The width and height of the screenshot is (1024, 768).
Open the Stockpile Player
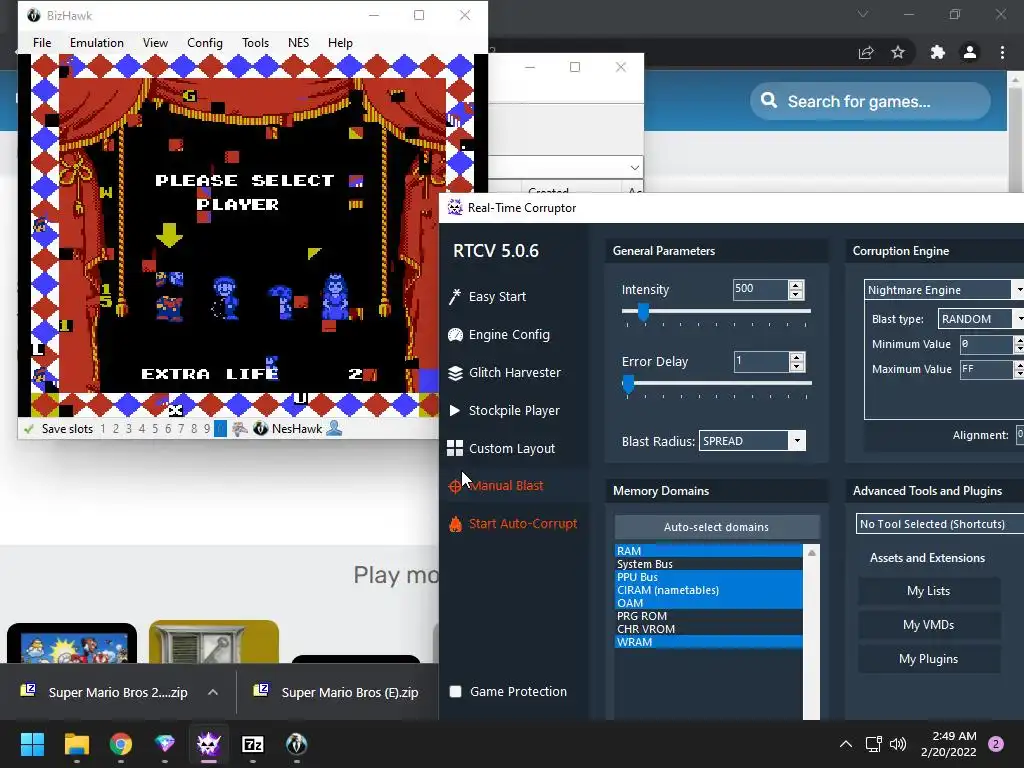click(x=504, y=410)
